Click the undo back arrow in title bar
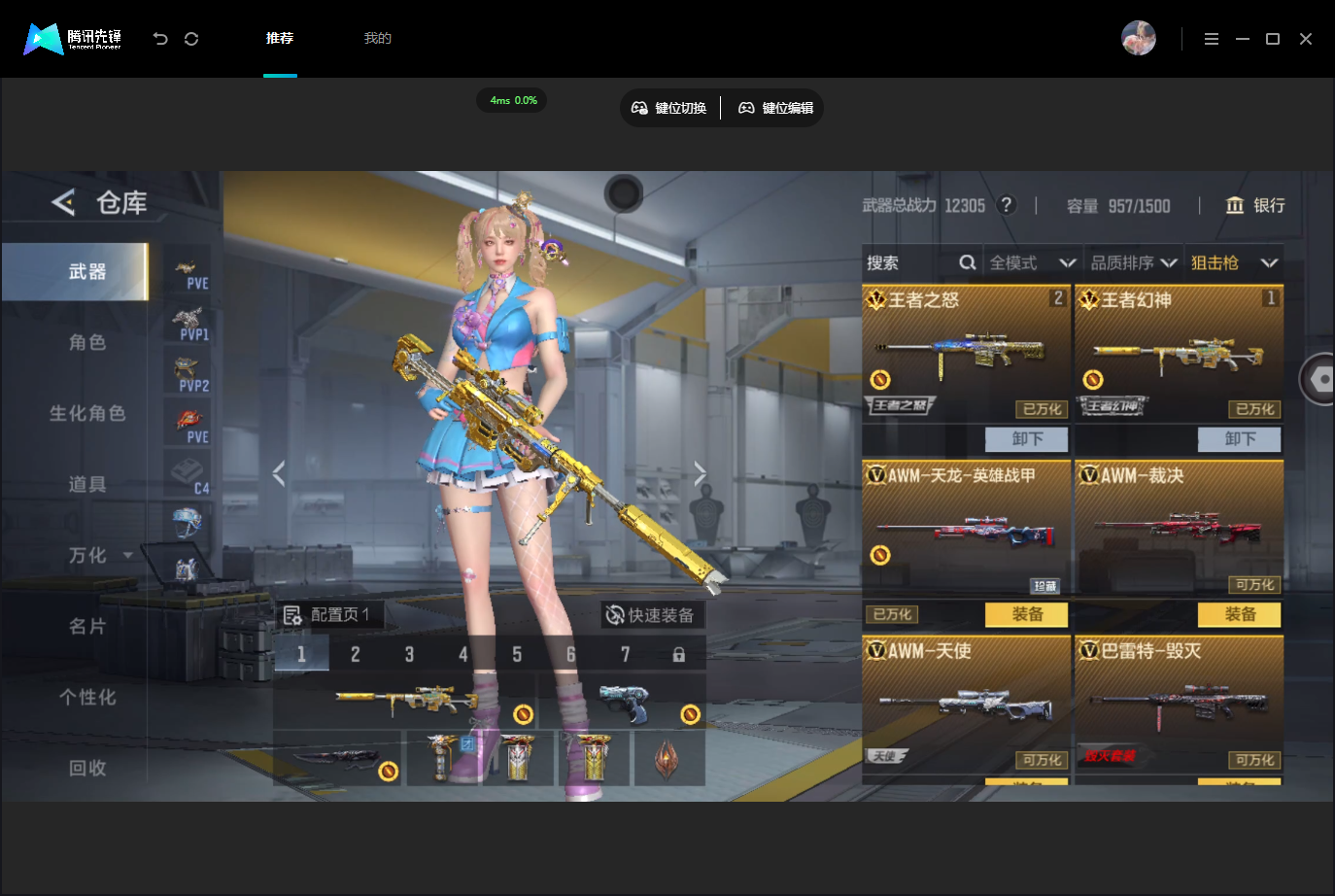 point(160,39)
